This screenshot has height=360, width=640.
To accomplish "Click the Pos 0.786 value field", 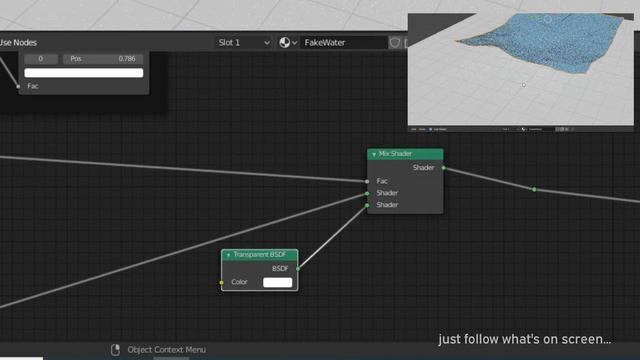I will 103,59.
